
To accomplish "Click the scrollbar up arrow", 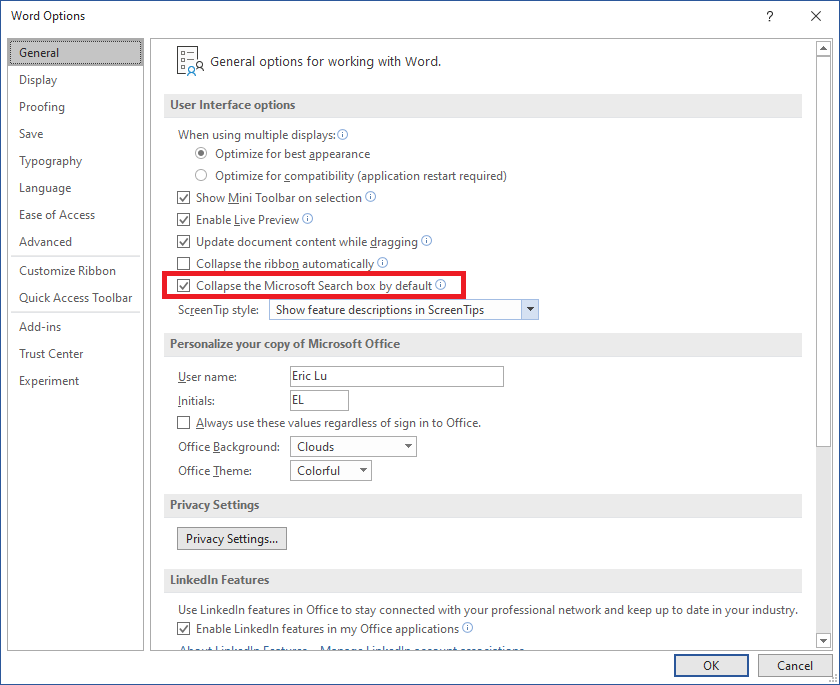I will (823, 49).
